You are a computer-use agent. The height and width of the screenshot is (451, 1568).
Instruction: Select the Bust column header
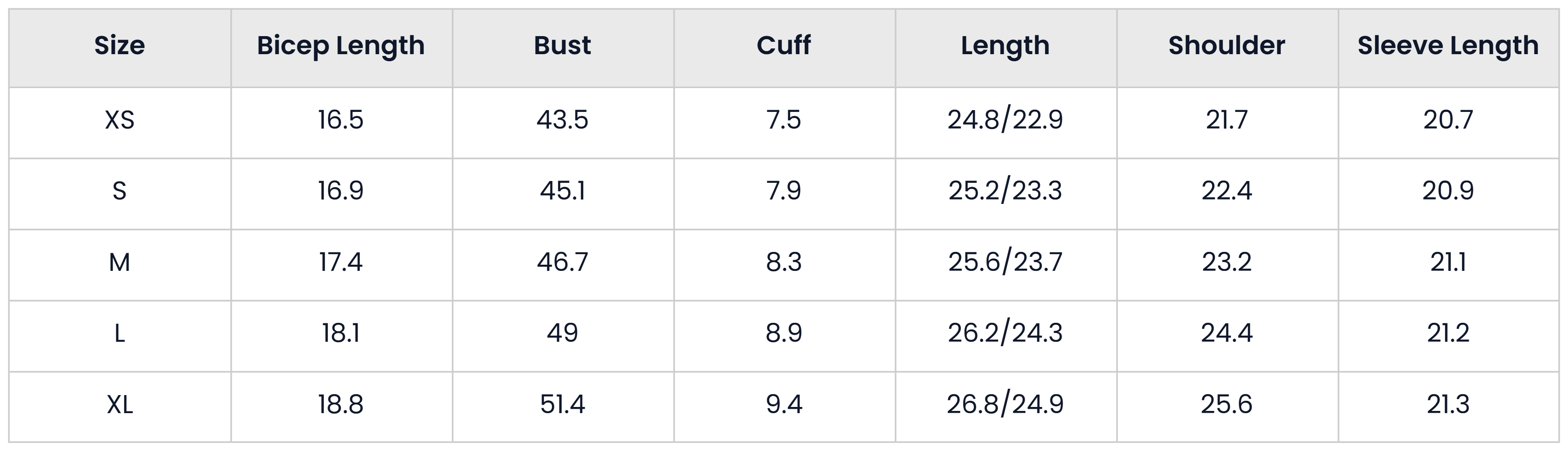(x=562, y=46)
